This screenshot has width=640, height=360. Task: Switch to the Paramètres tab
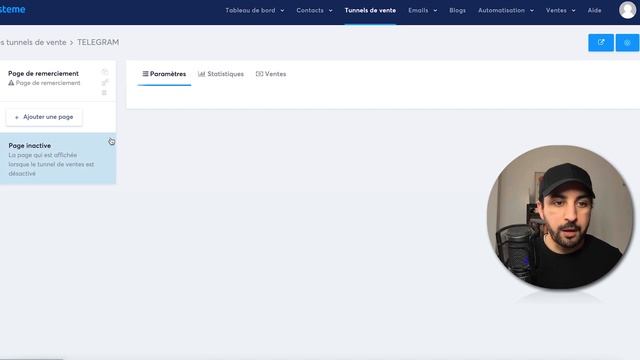tap(164, 74)
